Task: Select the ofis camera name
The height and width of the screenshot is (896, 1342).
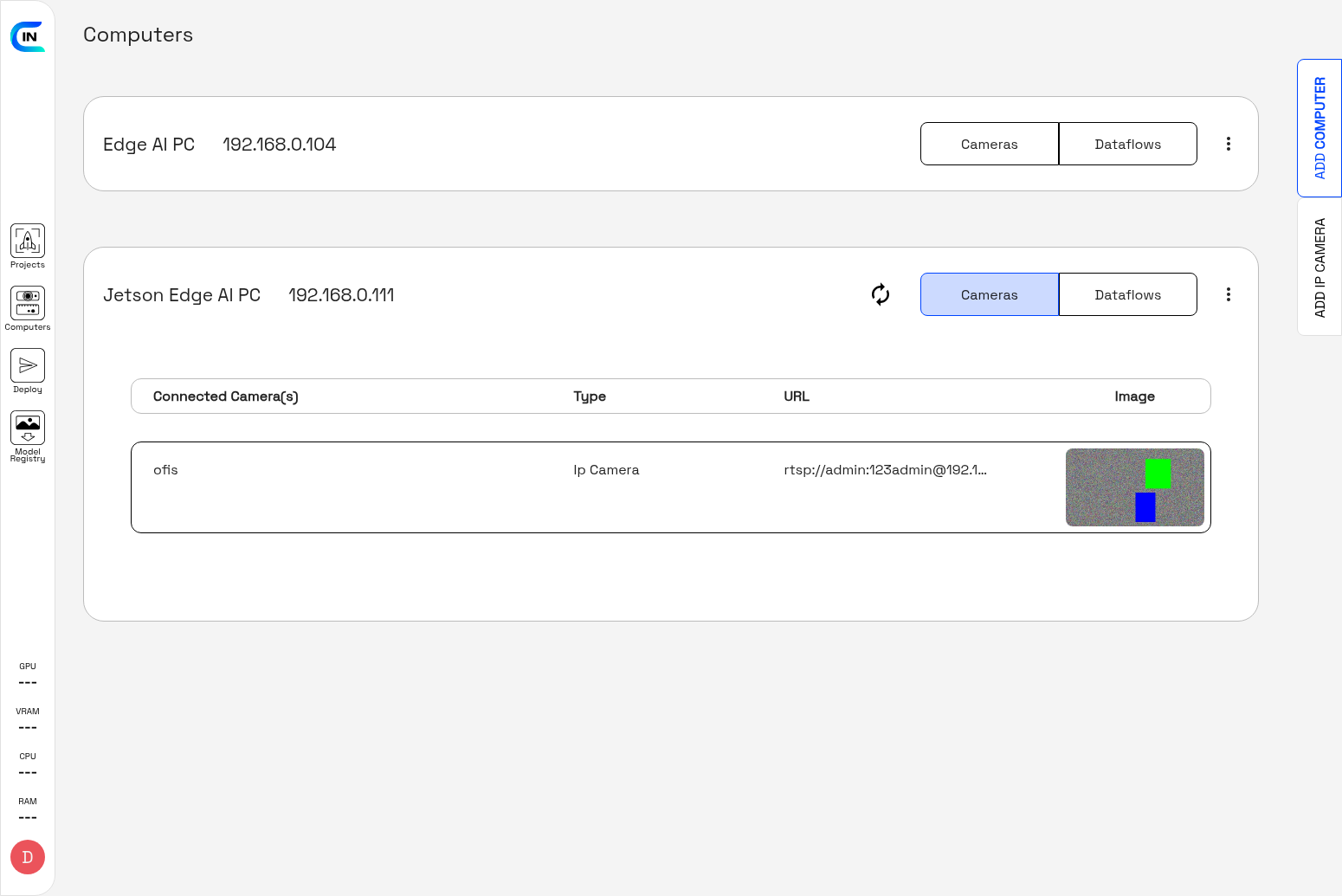Action: tap(165, 470)
